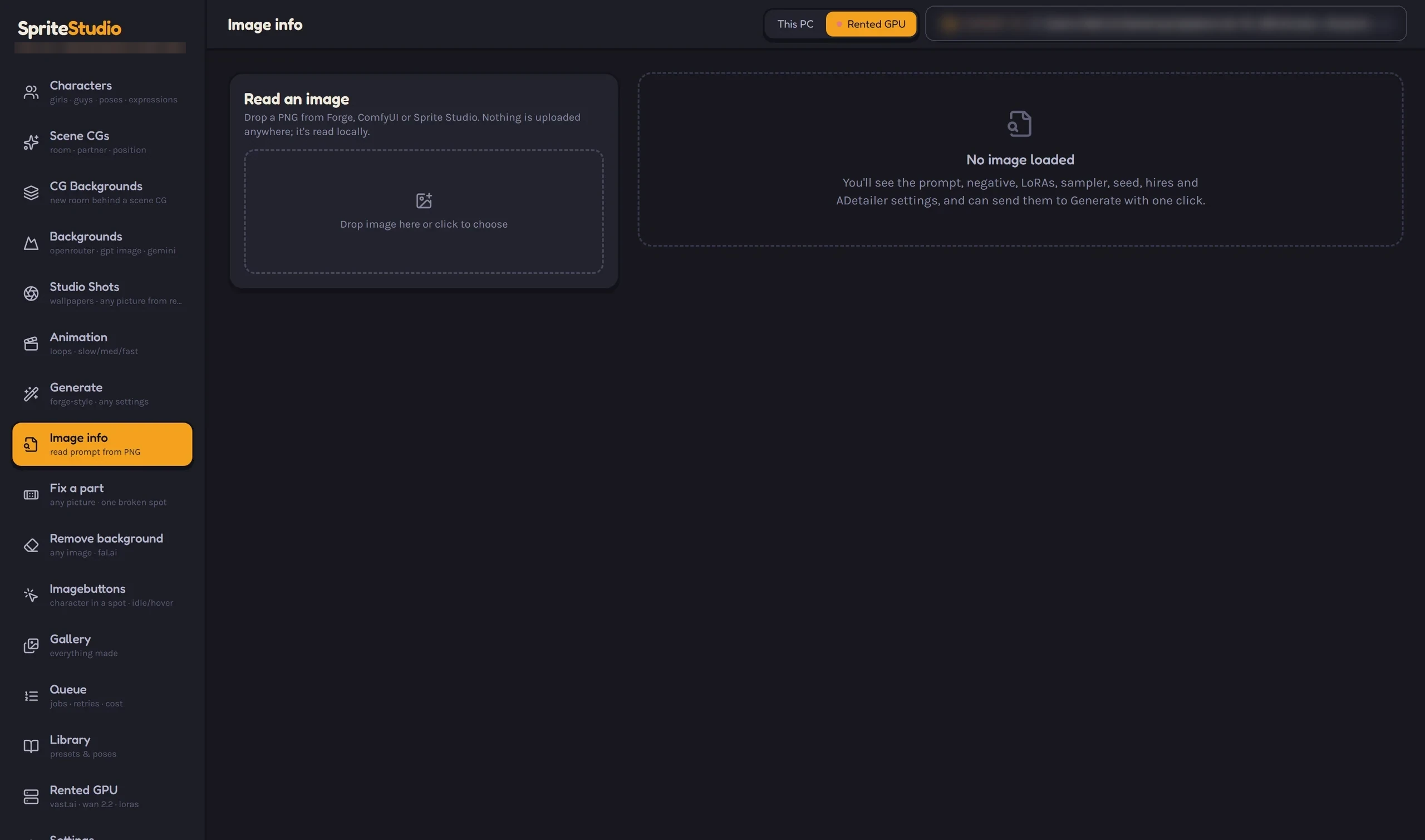The height and width of the screenshot is (840, 1425).
Task: Click the Queue list icon
Action: coord(31,696)
